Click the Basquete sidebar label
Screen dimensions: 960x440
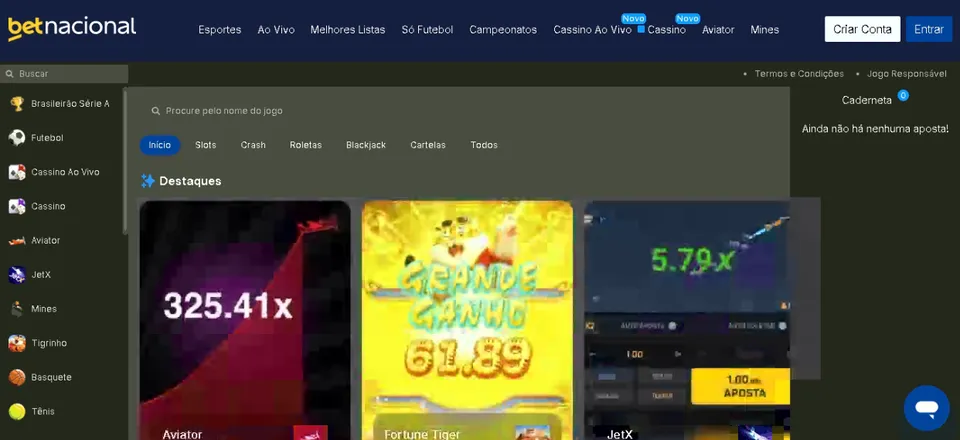[51, 378]
